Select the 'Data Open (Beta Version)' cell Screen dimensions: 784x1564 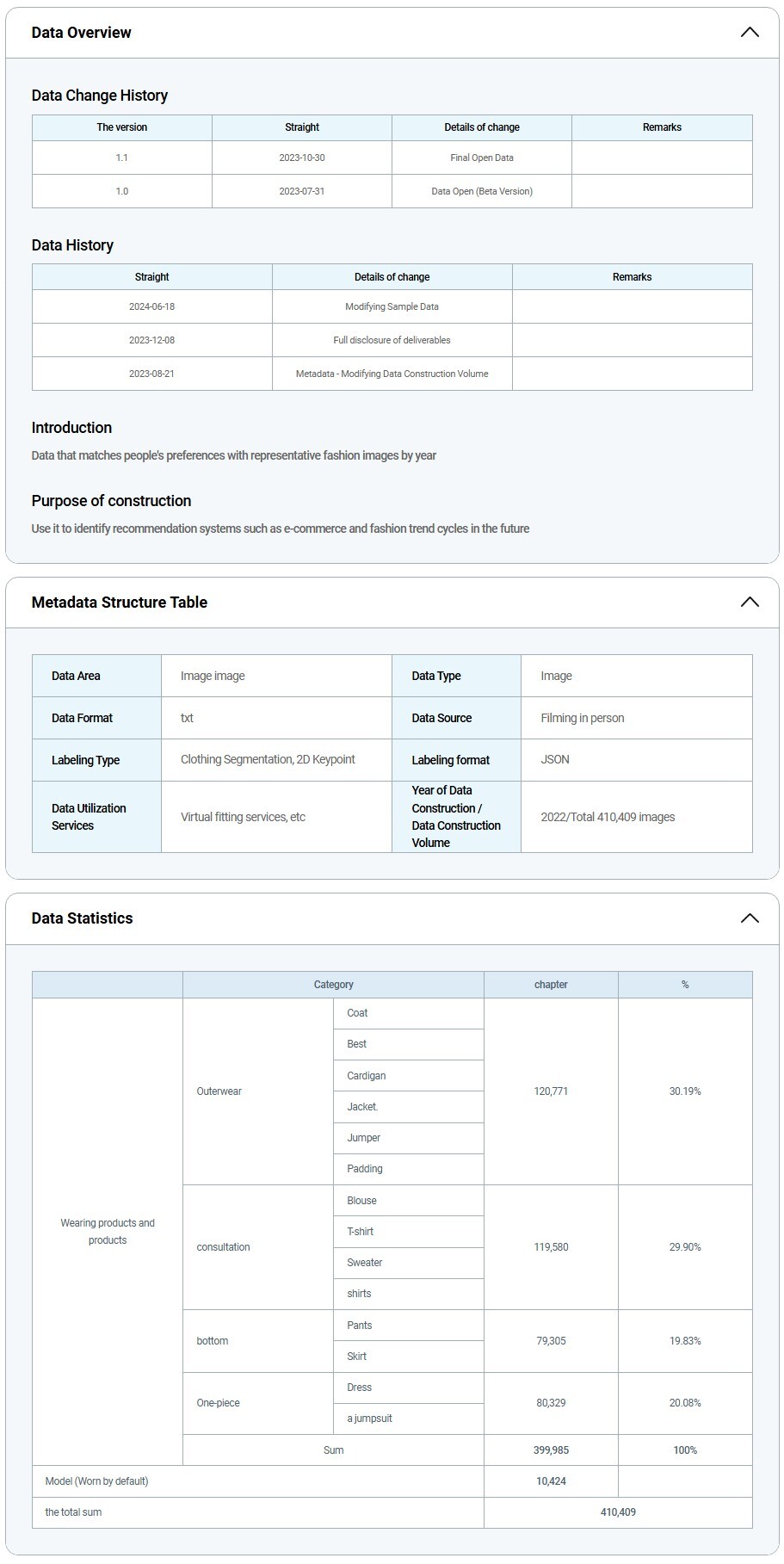click(482, 191)
